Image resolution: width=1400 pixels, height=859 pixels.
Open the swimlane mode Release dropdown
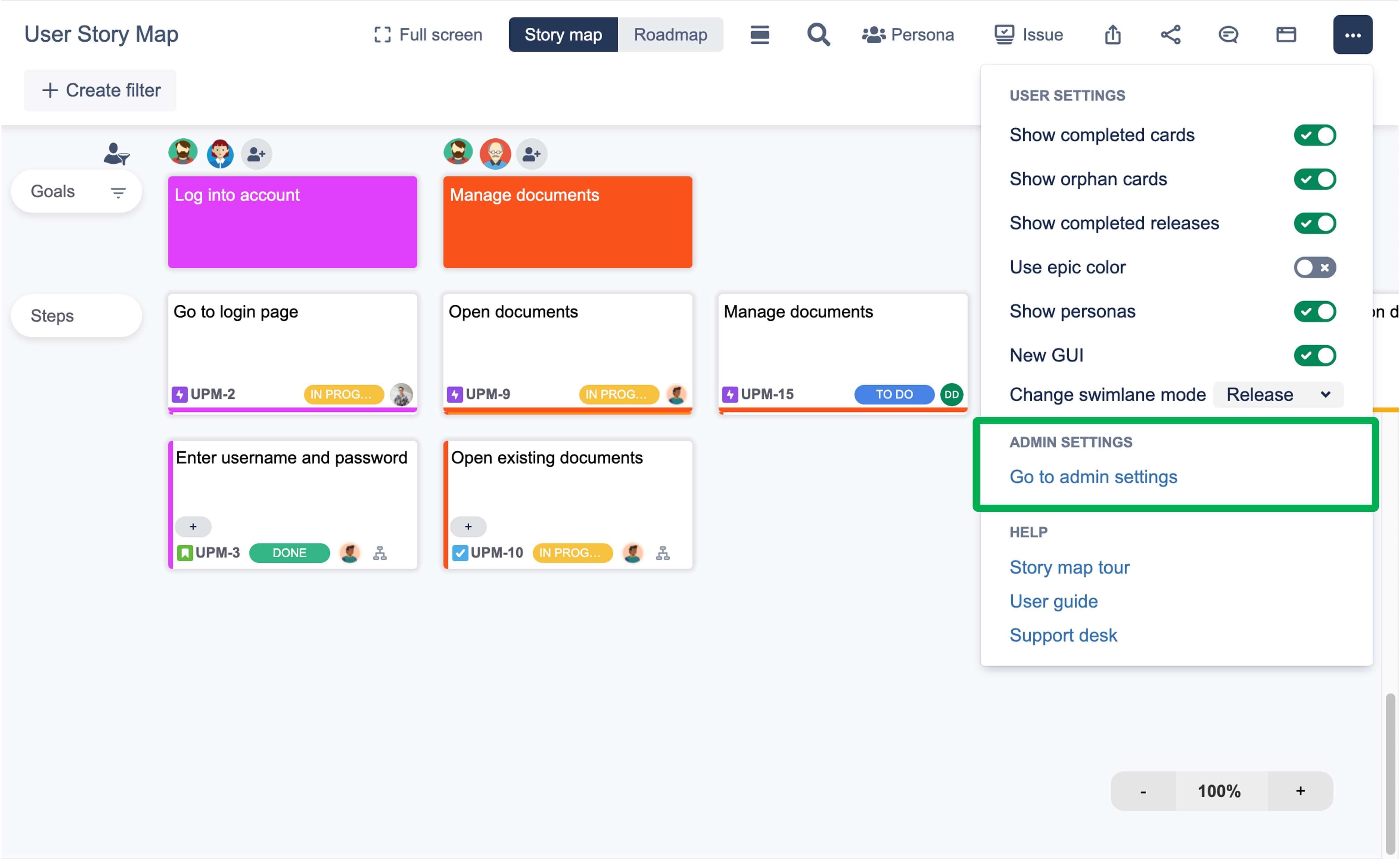[x=1278, y=395]
